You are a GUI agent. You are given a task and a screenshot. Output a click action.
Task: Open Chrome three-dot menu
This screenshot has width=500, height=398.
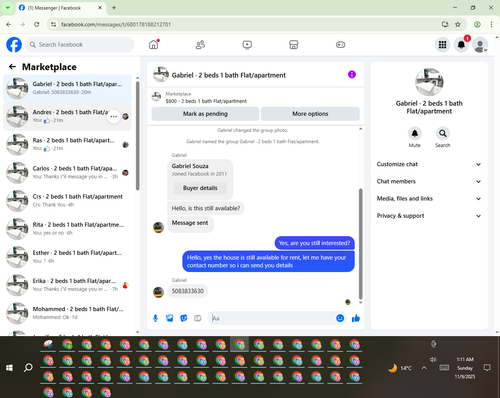click(491, 24)
